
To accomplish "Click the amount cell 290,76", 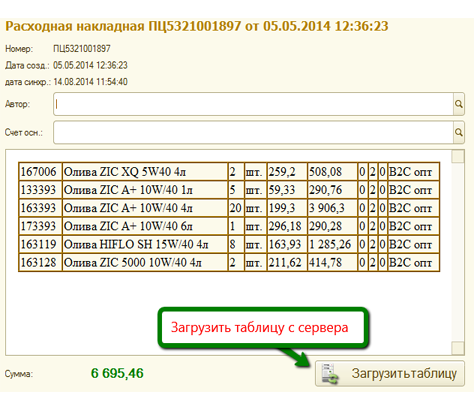I will 332,190.
